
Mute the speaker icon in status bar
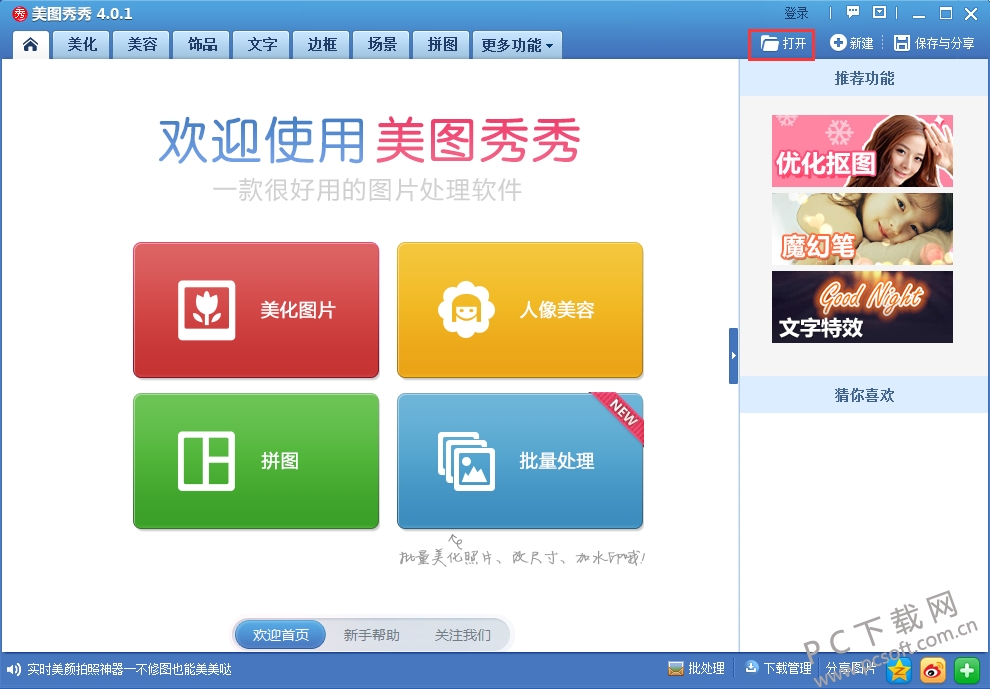click(13, 669)
